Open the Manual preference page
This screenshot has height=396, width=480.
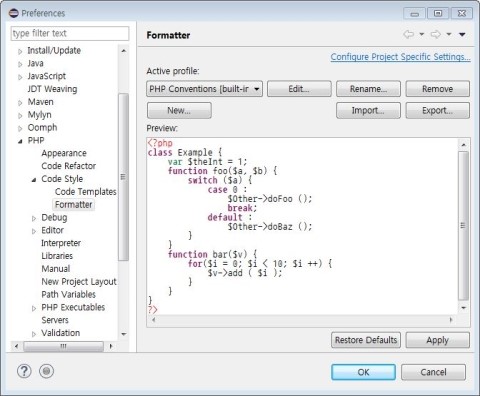(56, 269)
